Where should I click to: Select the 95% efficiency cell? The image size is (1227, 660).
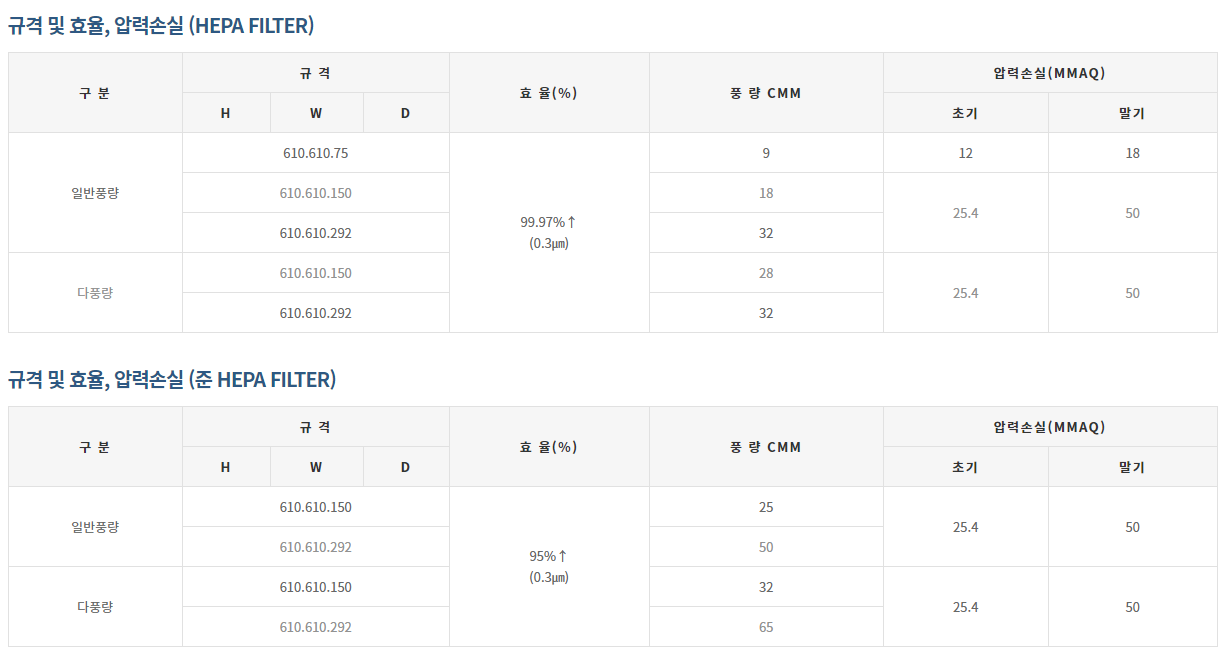tap(548, 566)
